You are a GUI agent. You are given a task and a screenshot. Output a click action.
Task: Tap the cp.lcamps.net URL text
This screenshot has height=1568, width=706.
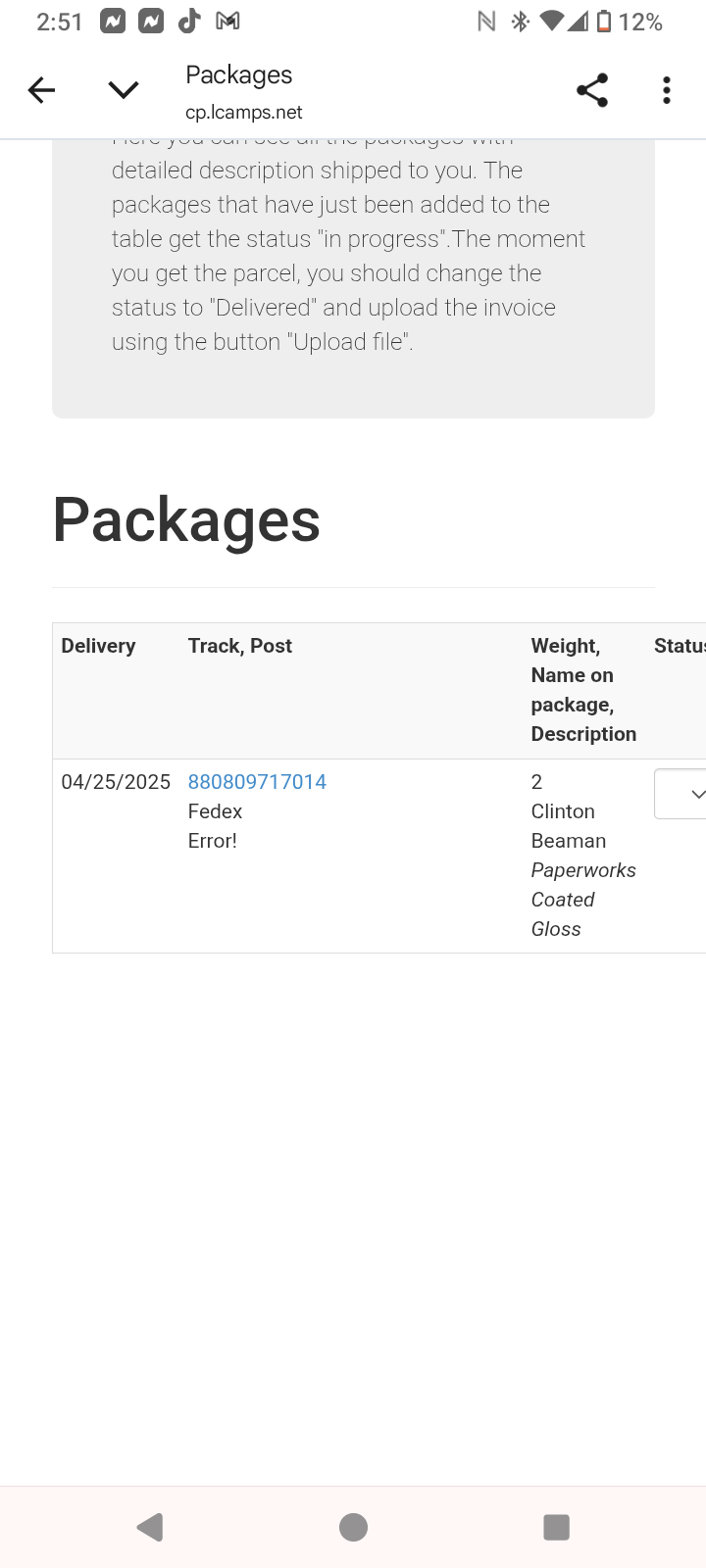click(244, 113)
